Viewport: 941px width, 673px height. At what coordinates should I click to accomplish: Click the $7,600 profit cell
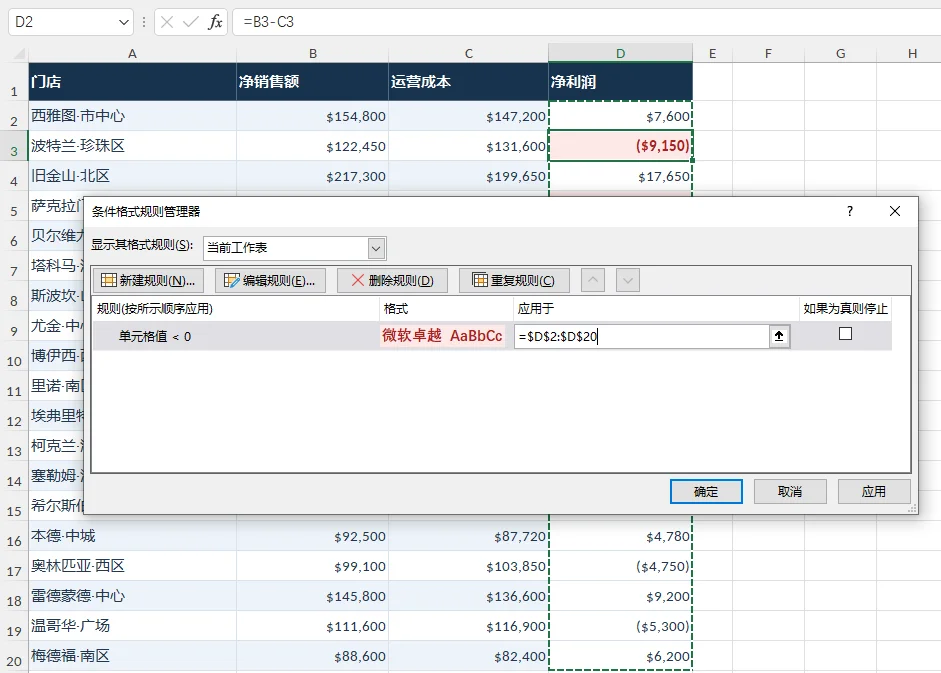pos(621,116)
